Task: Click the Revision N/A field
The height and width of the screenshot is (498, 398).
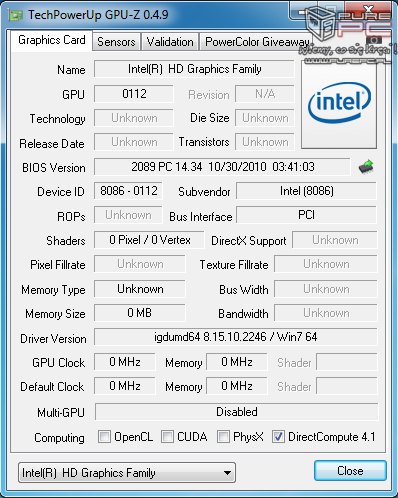Action: (x=265, y=94)
